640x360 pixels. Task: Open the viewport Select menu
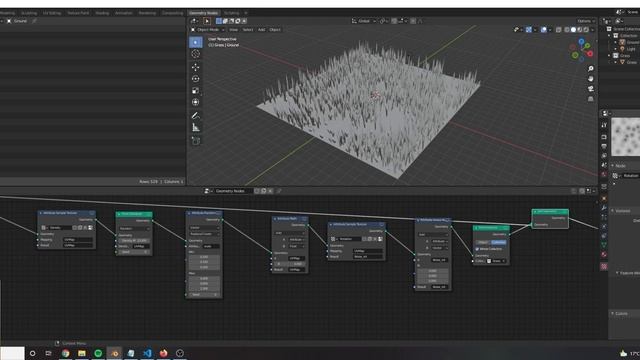click(248, 30)
